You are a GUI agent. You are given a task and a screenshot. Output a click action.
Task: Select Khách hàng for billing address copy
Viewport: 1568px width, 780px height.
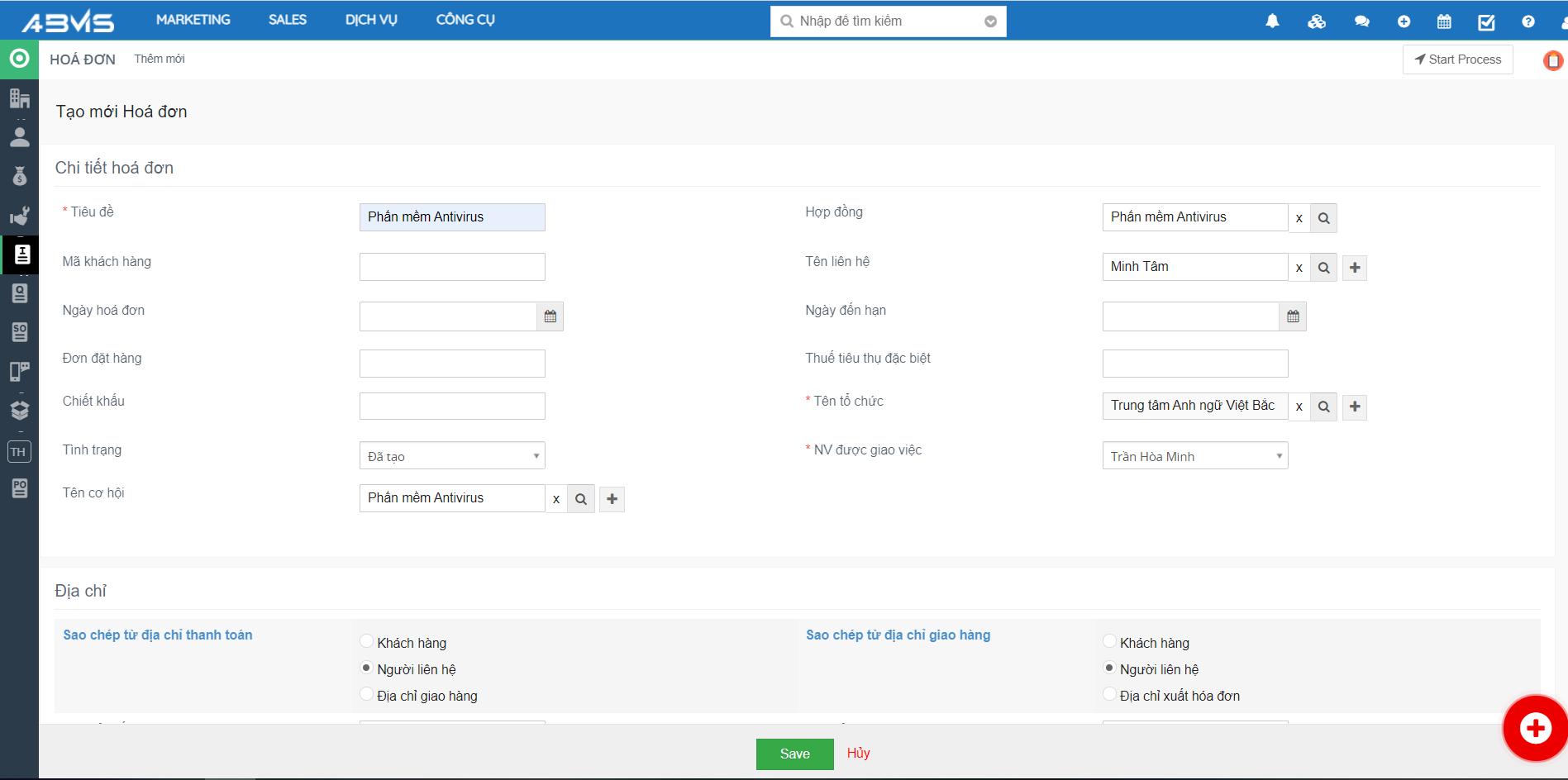(366, 642)
